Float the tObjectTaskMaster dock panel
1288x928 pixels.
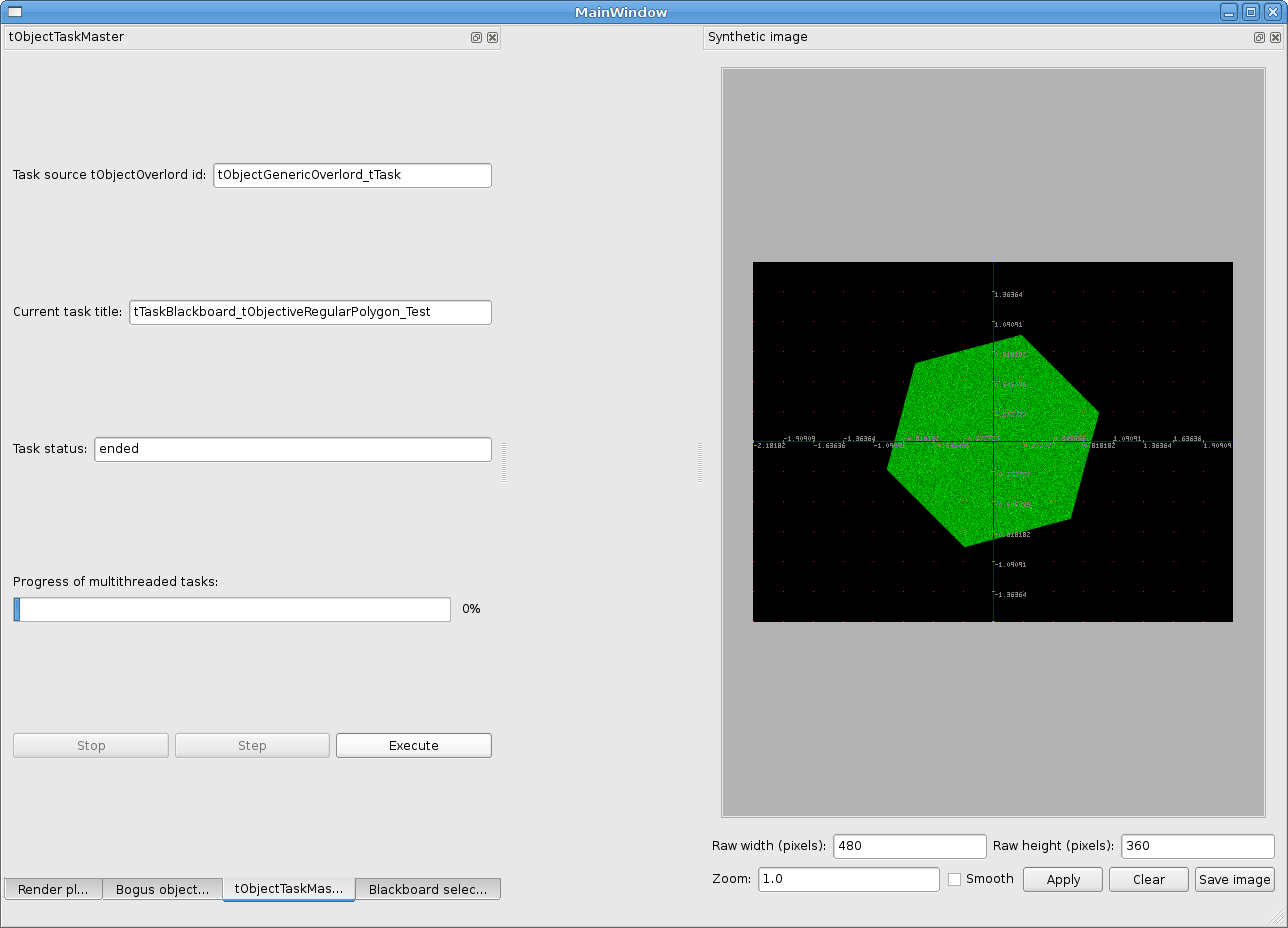[476, 37]
